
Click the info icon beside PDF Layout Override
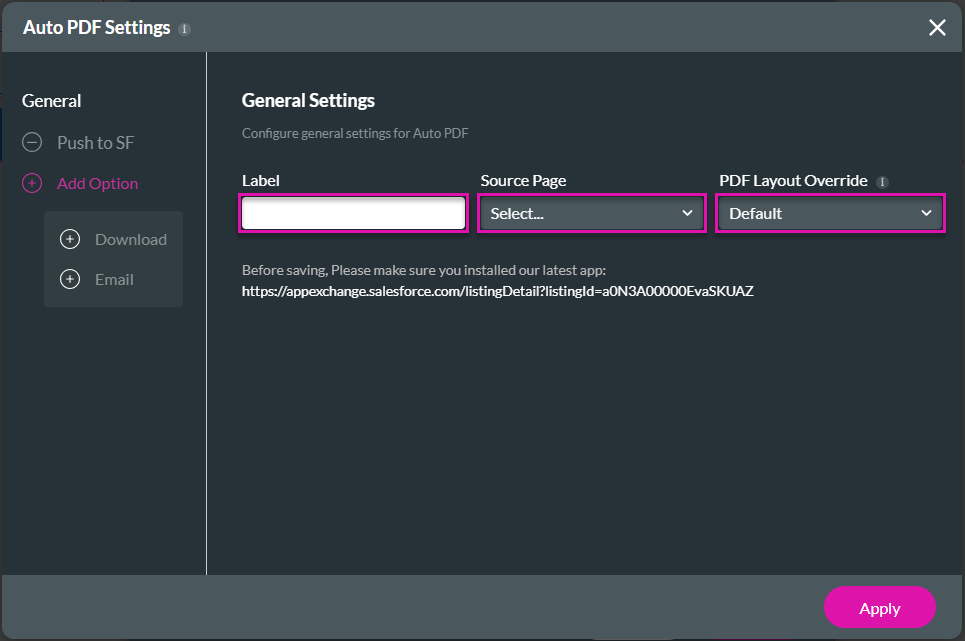[x=884, y=181]
